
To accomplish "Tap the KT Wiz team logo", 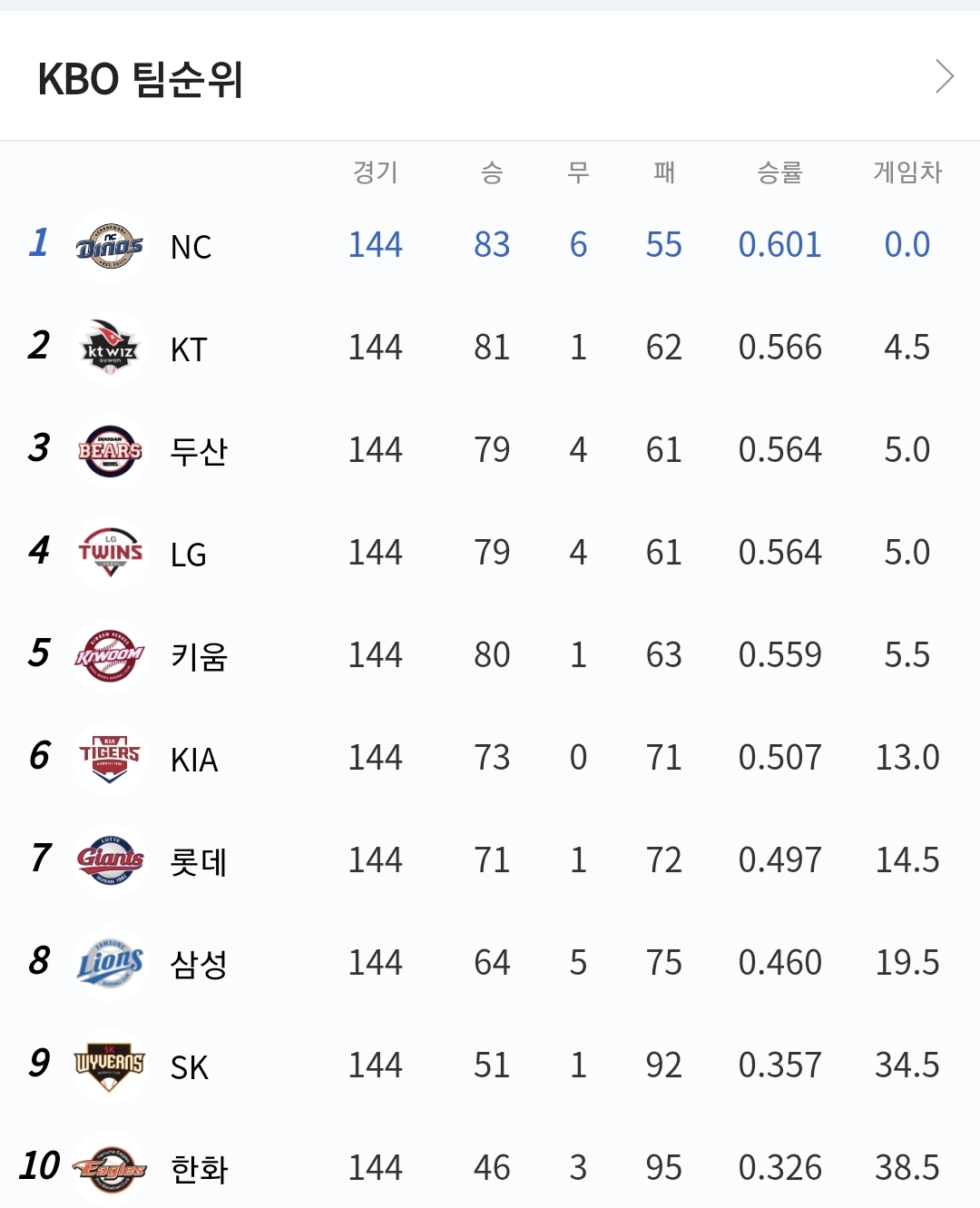I will pyautogui.click(x=110, y=349).
